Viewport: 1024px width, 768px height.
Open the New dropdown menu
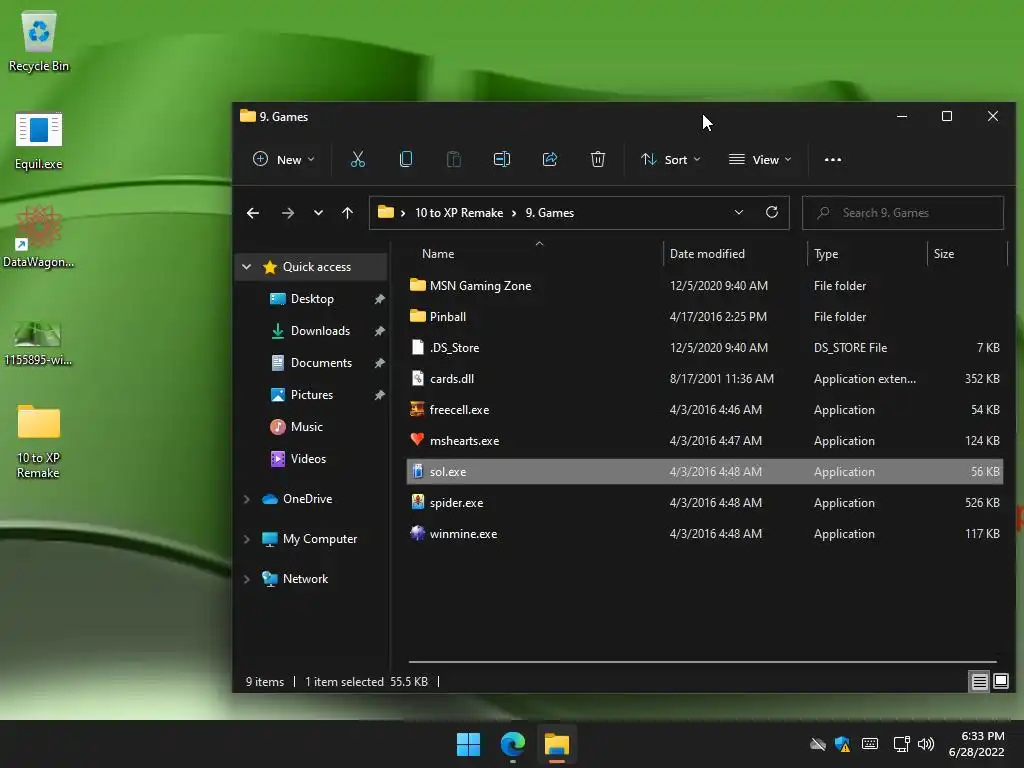pos(284,159)
